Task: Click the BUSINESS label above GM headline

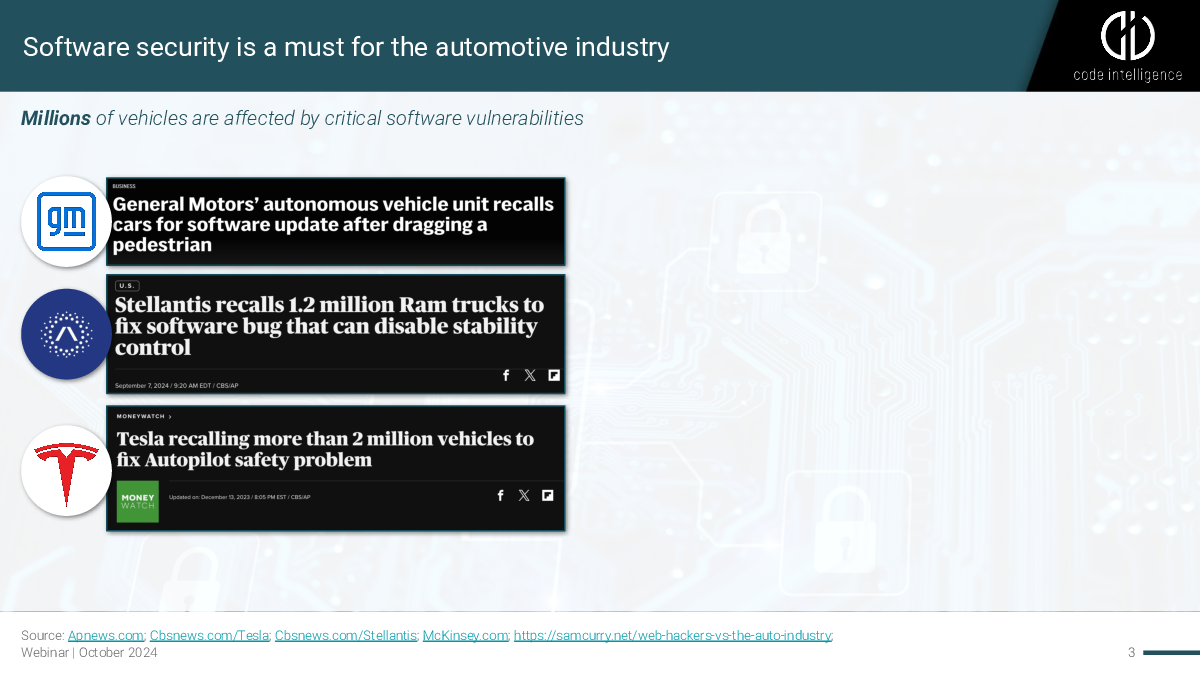Action: pos(124,186)
